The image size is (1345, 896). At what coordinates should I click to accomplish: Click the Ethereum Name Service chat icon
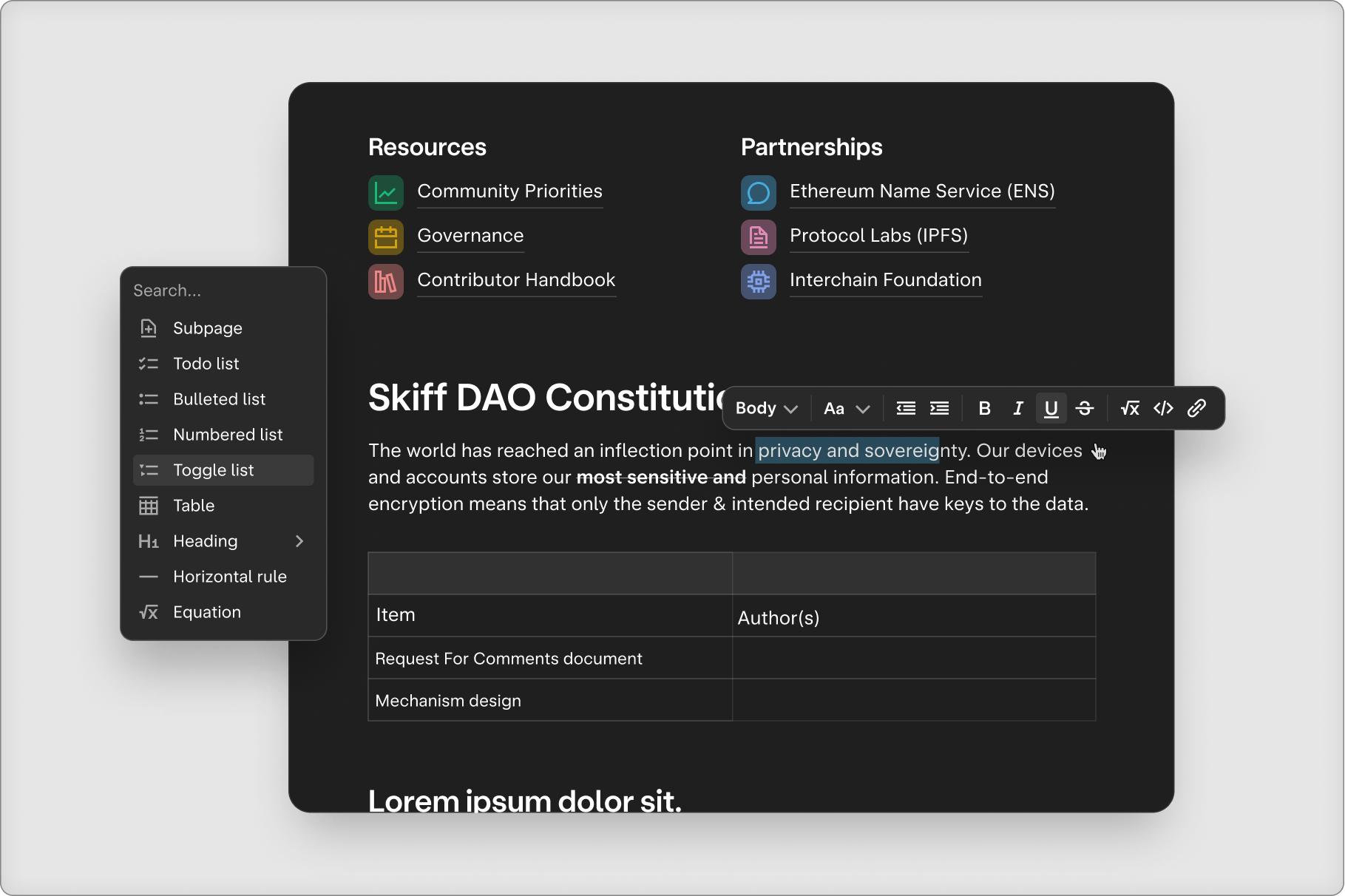759,192
